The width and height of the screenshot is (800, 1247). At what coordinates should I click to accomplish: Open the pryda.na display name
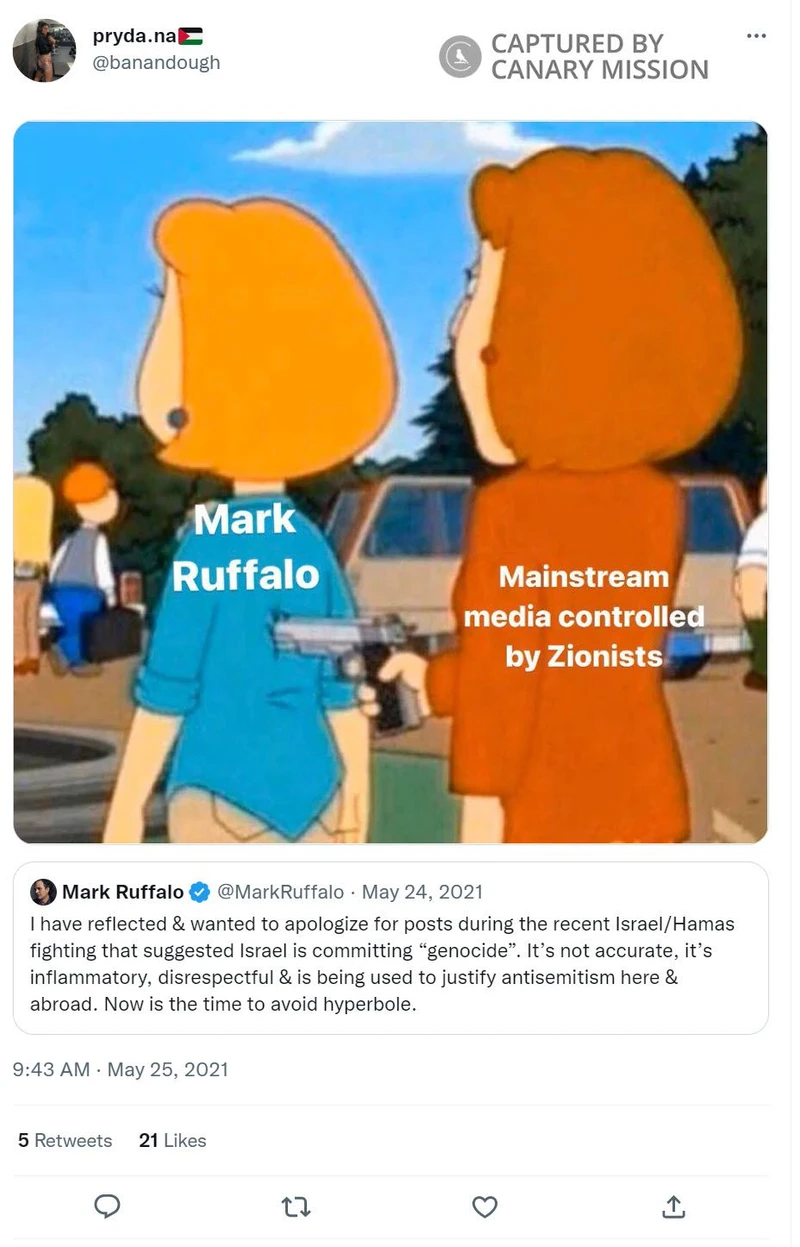tap(135, 37)
